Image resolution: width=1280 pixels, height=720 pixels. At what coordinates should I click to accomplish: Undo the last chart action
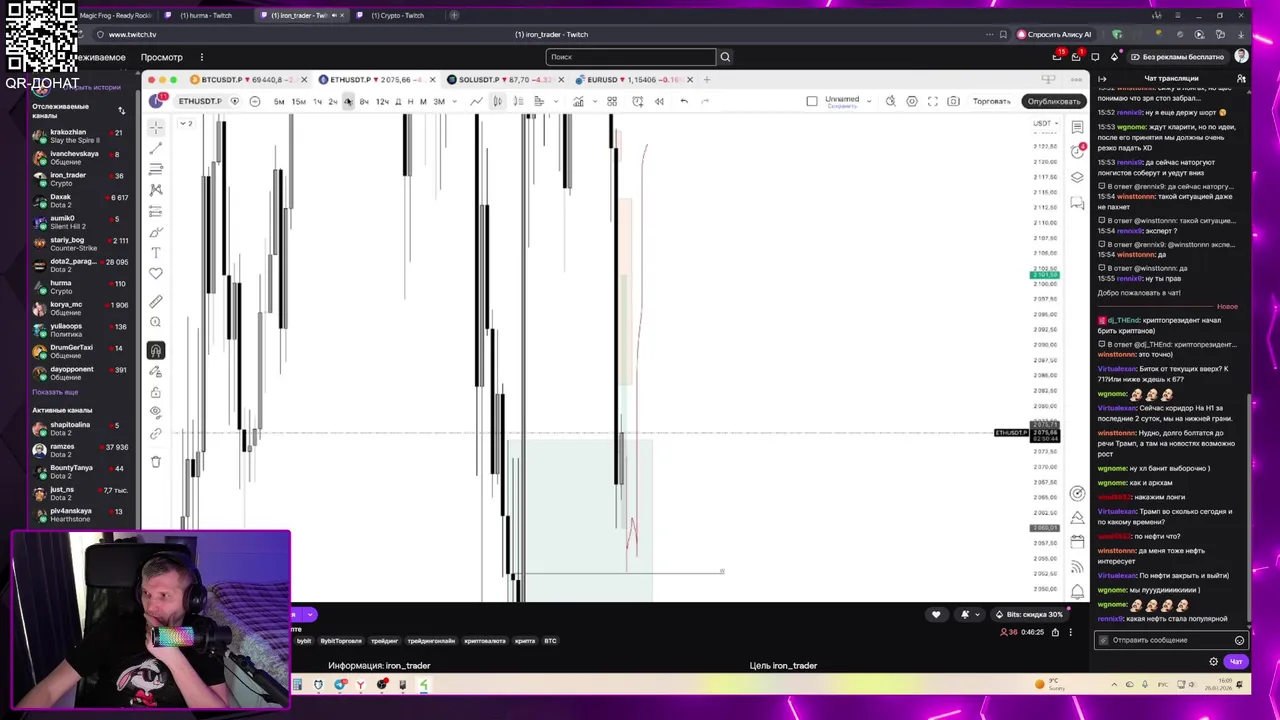pos(684,101)
